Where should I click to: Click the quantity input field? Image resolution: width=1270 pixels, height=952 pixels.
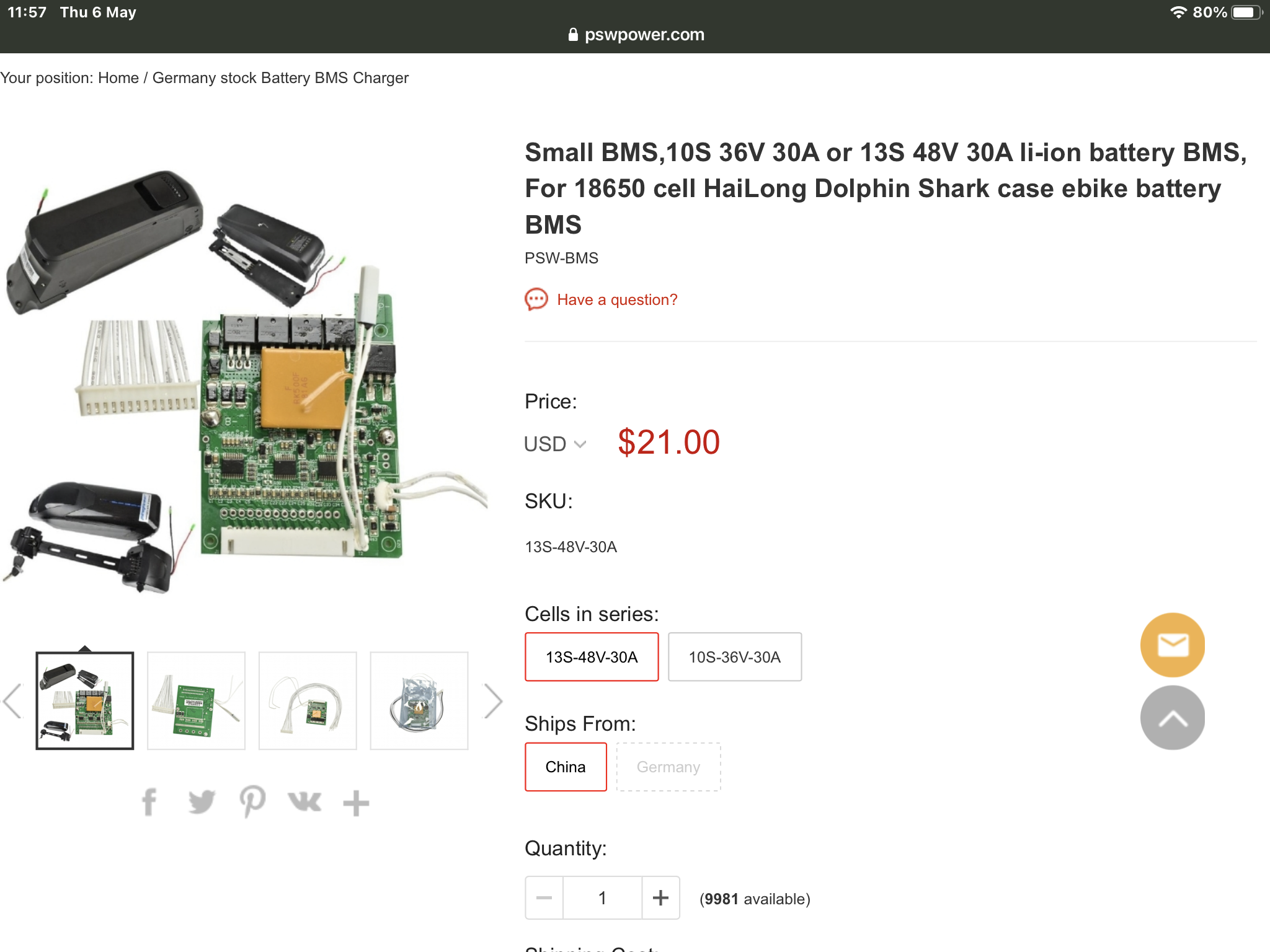pos(602,897)
